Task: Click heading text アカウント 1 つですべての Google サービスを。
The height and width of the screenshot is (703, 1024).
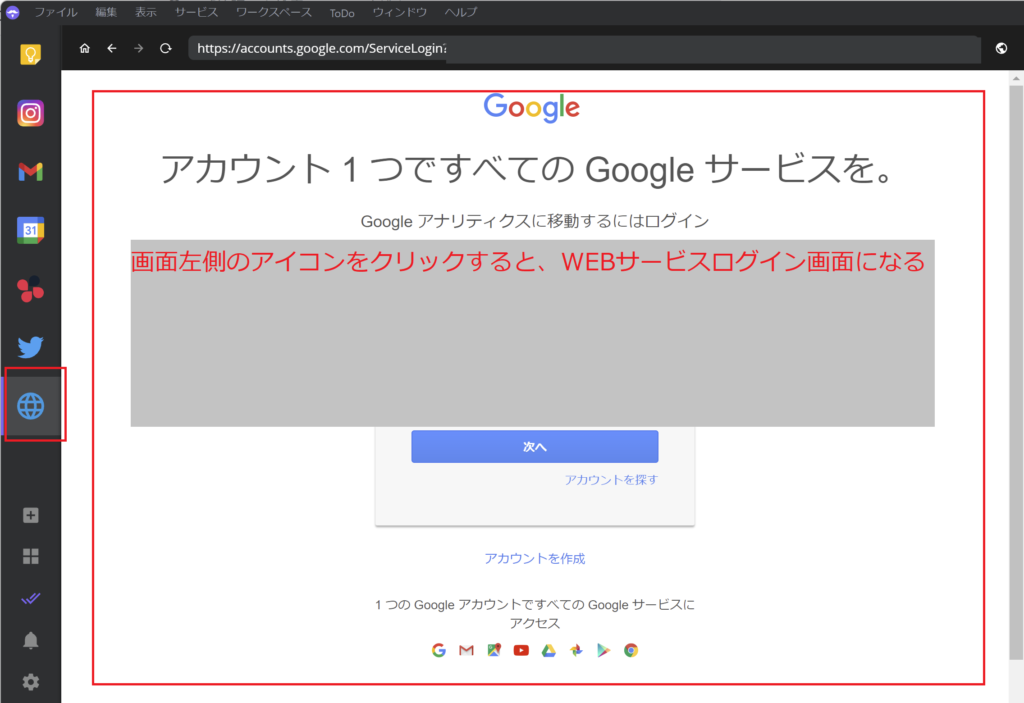Action: pyautogui.click(x=526, y=169)
